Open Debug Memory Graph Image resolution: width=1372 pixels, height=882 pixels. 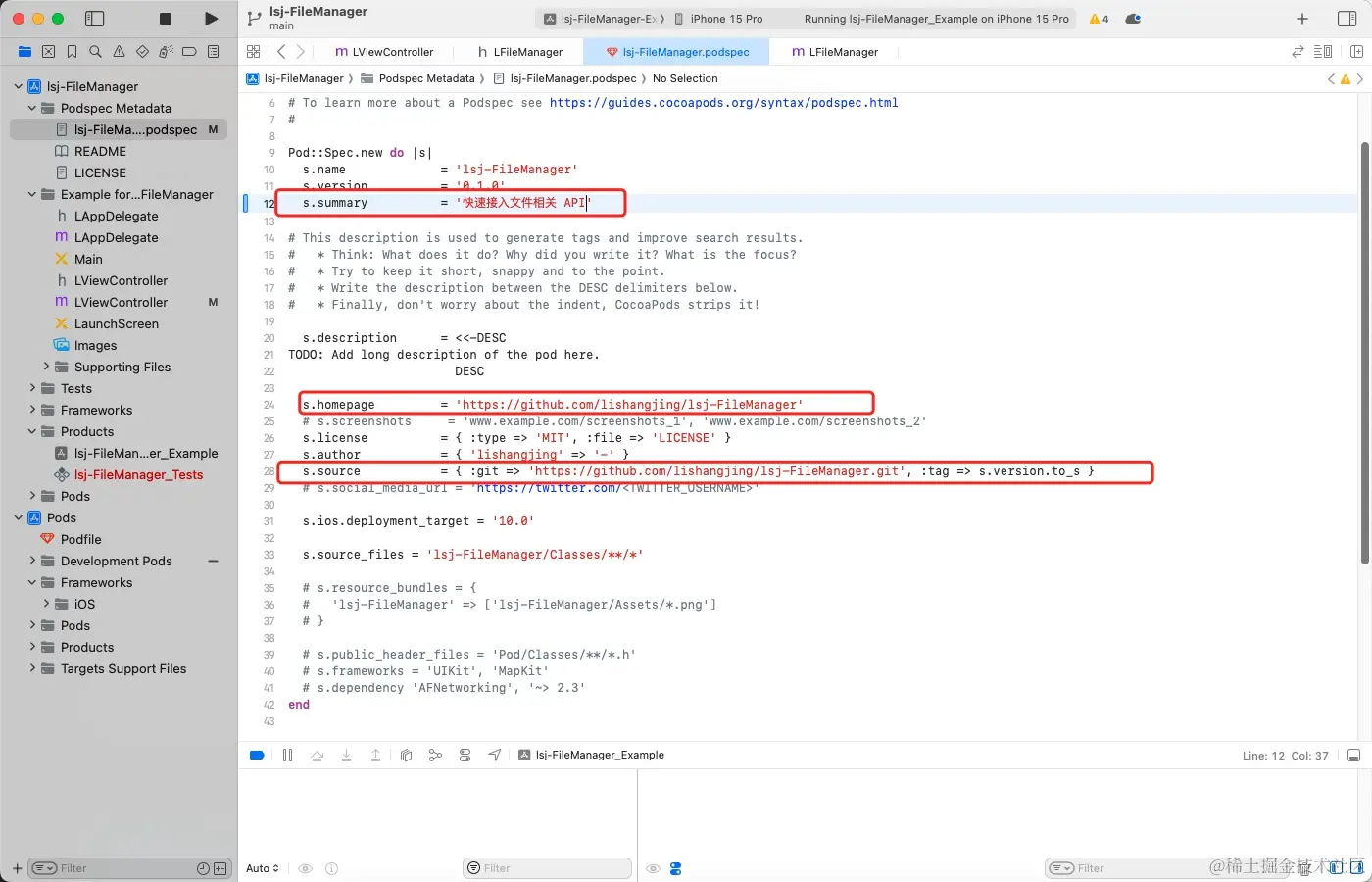pos(435,755)
